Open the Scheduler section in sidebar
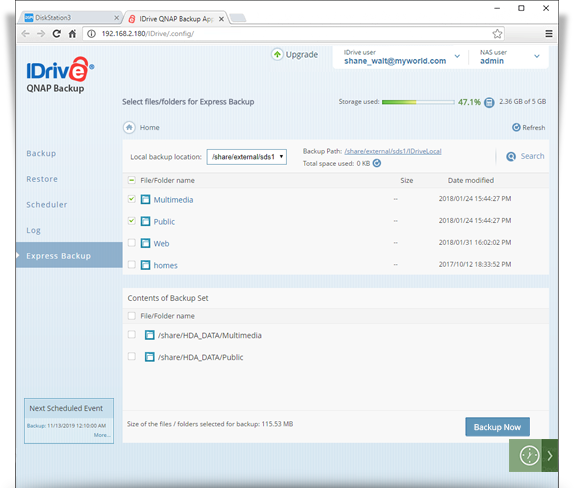 pos(46,205)
